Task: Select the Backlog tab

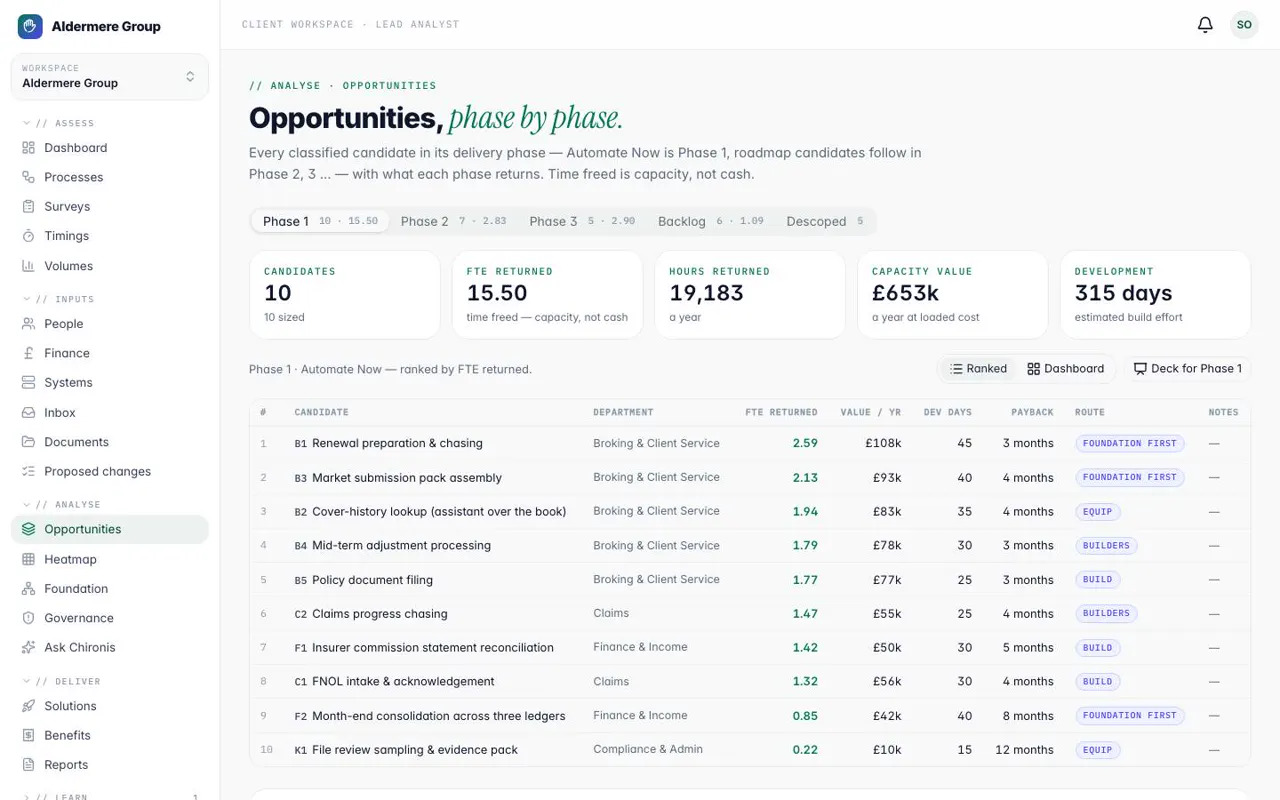Action: pyautogui.click(x=710, y=221)
